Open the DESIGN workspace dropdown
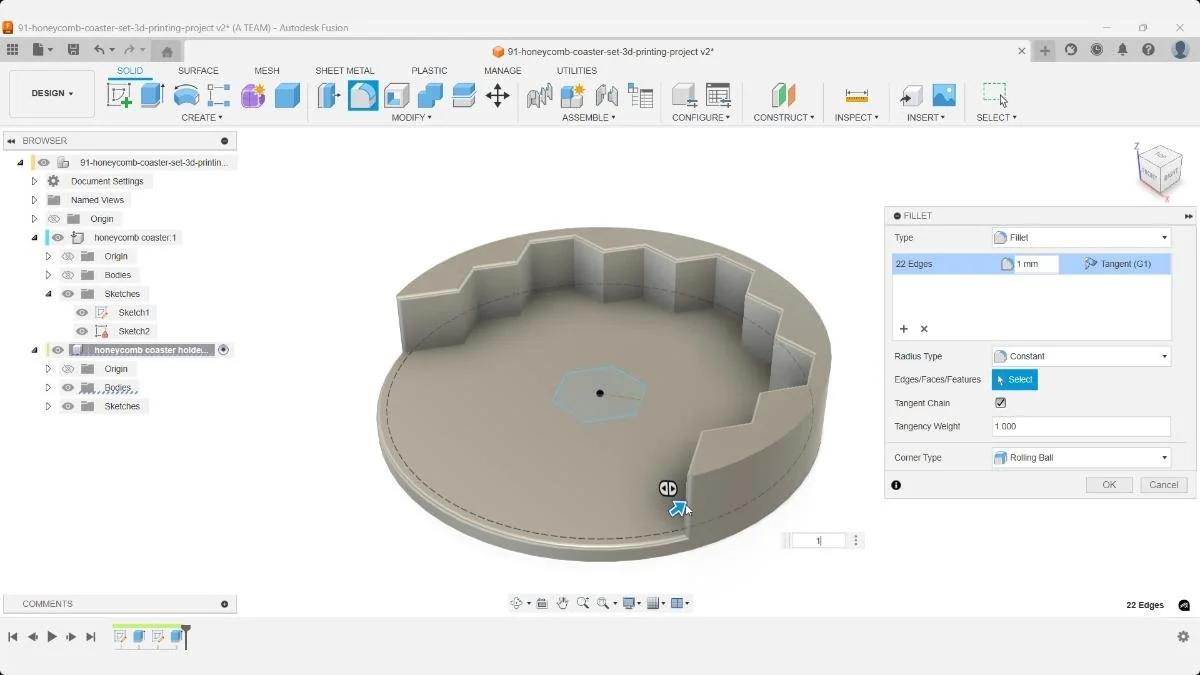Image resolution: width=1200 pixels, height=675 pixels. click(52, 94)
